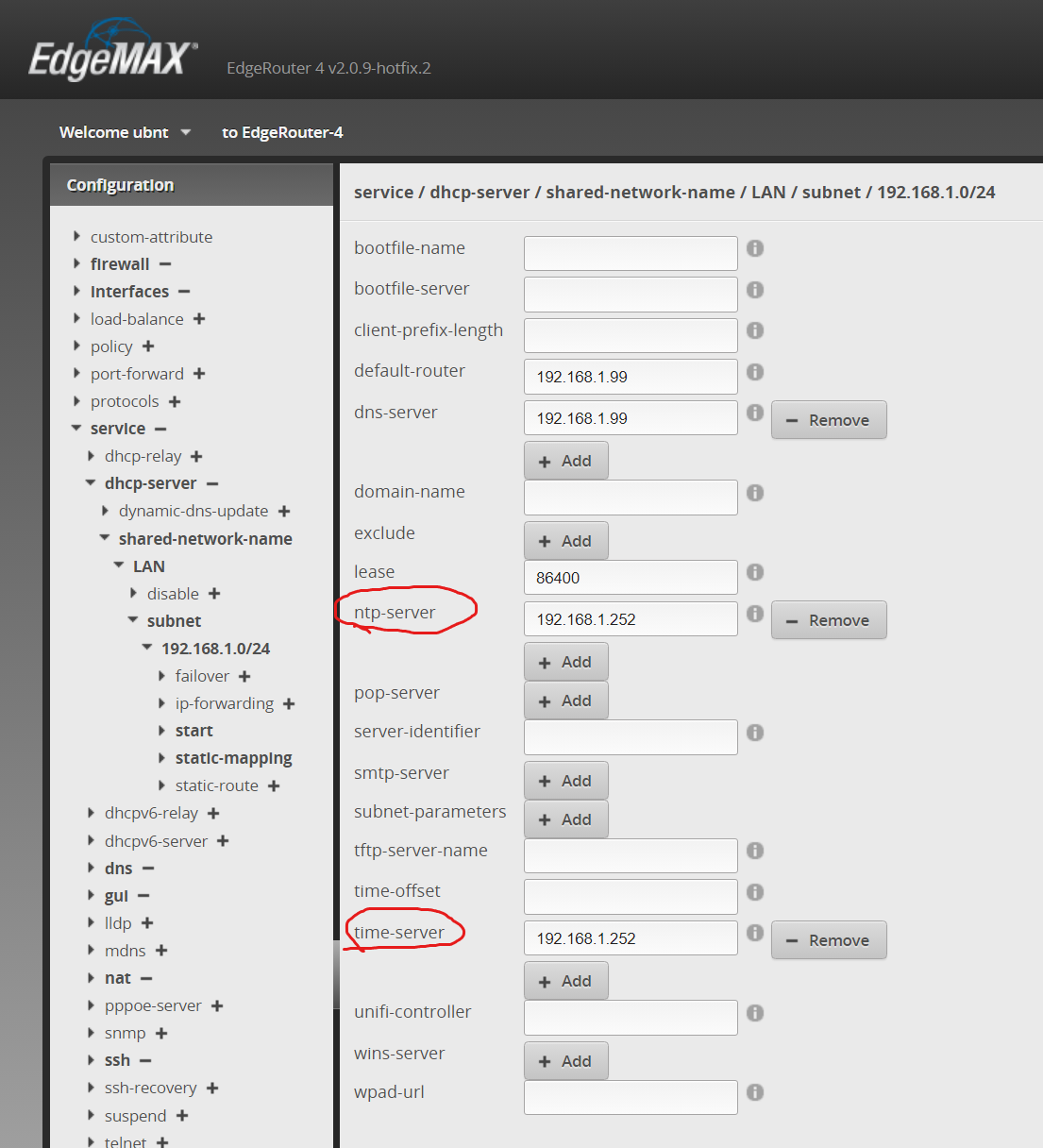Viewport: 1043px width, 1148px height.
Task: Remove the ntp-server 192.168.1.252 entry
Action: point(829,620)
